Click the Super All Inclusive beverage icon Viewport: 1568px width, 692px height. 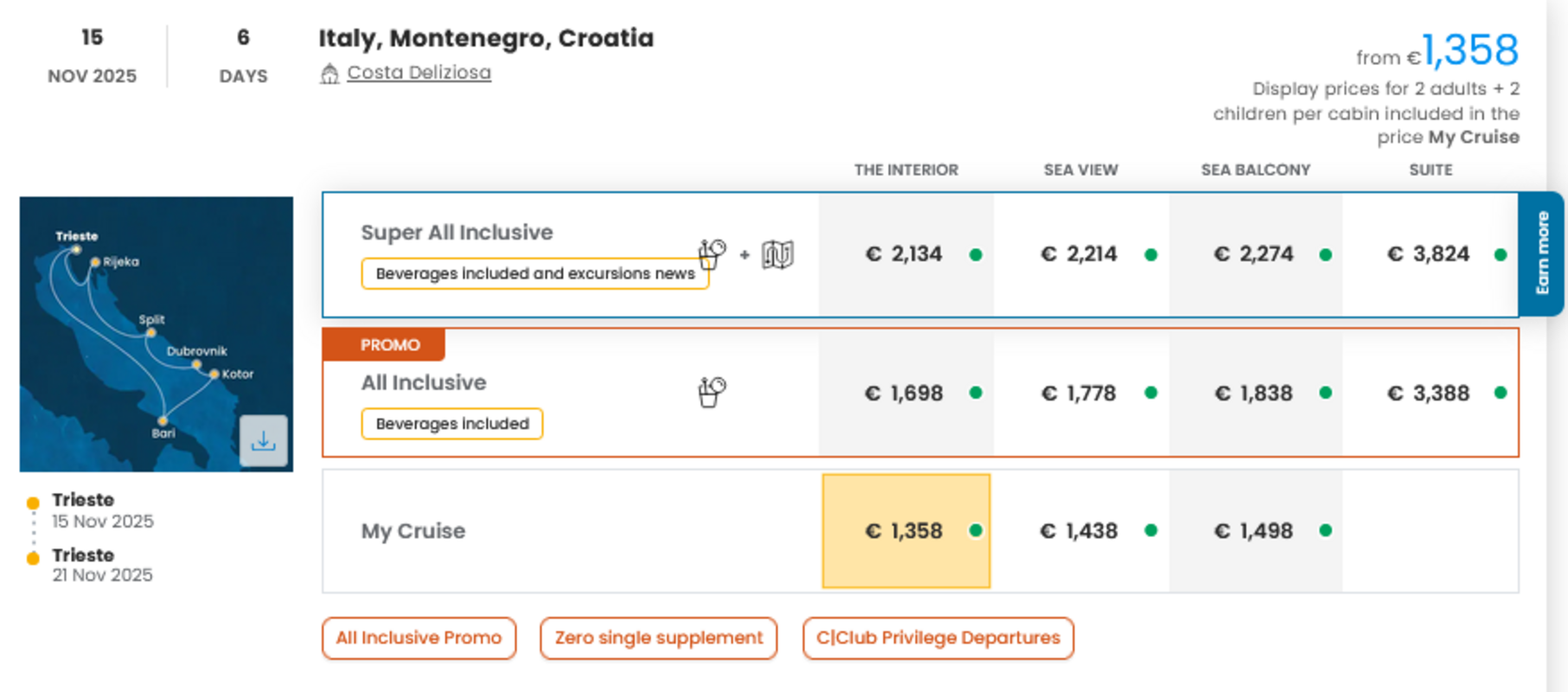(712, 254)
